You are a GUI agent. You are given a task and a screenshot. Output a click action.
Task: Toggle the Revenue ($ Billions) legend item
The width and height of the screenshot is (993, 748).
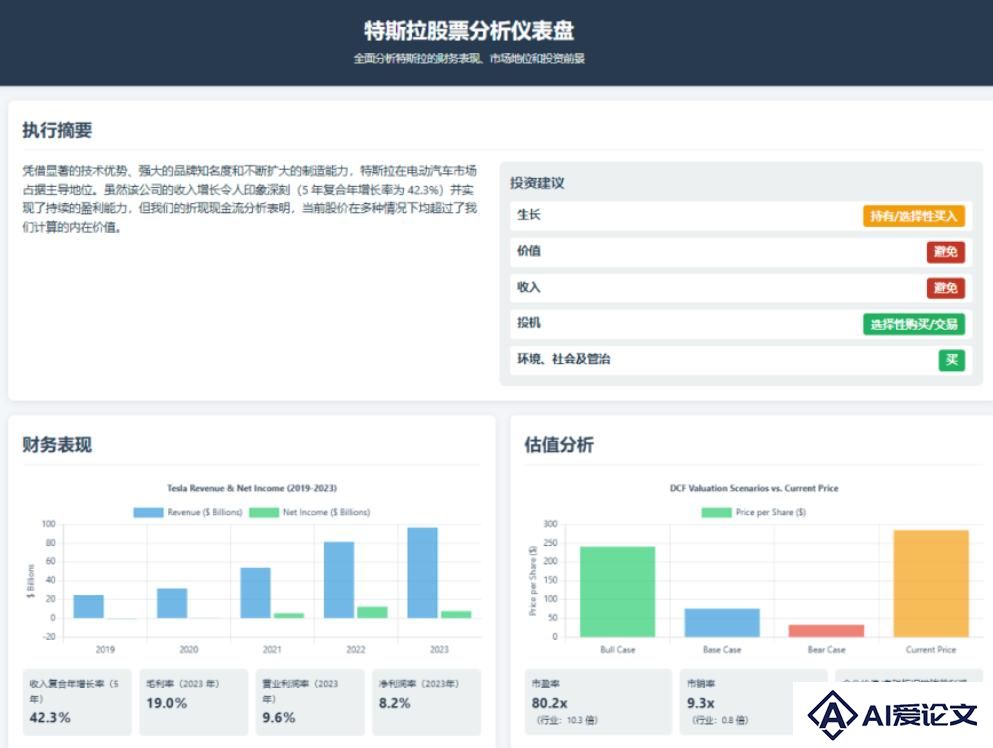187,512
